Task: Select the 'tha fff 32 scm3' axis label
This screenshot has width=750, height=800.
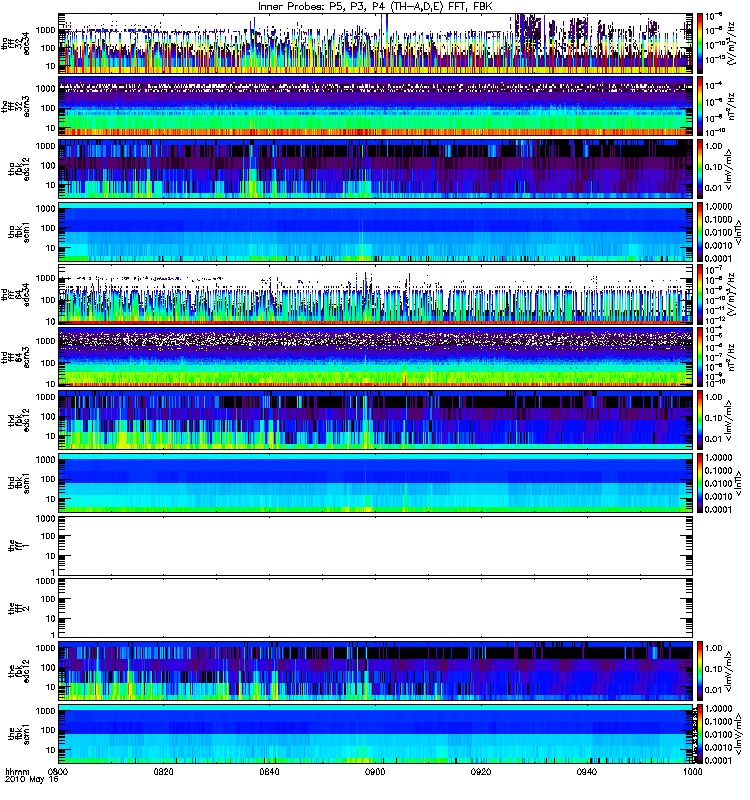Action: [x=16, y=107]
